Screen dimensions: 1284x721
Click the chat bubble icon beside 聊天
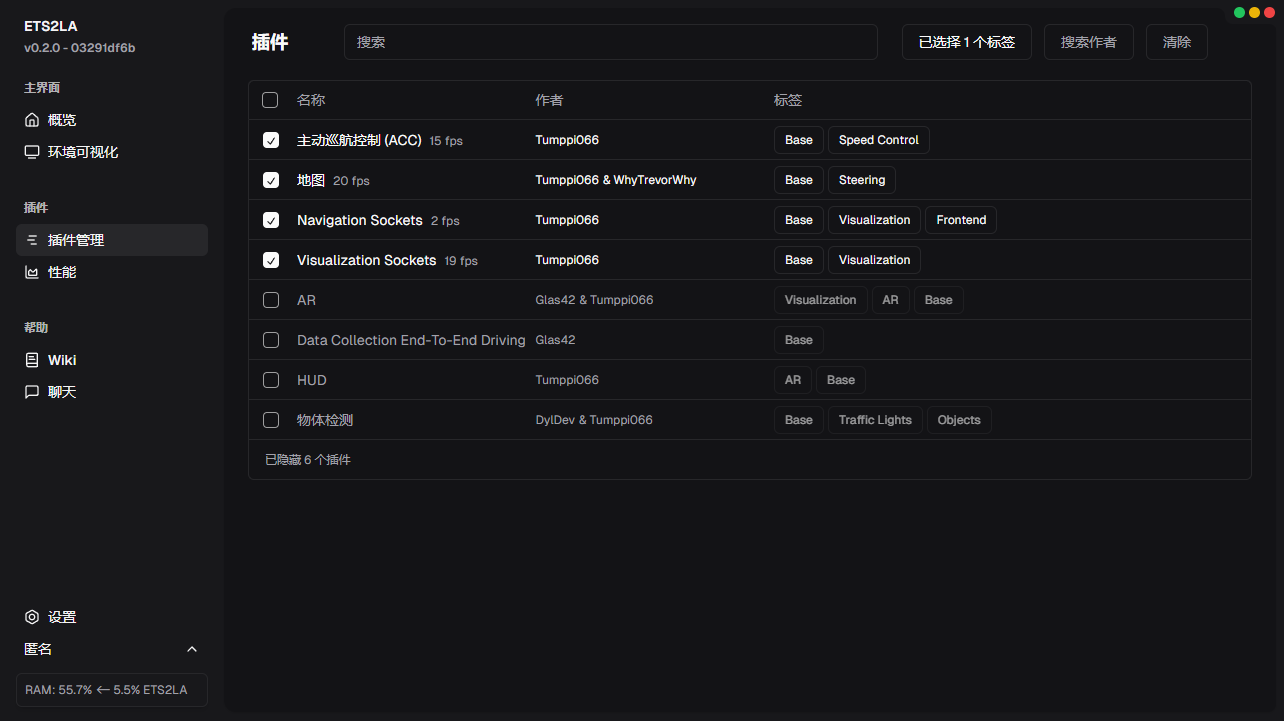(x=32, y=392)
